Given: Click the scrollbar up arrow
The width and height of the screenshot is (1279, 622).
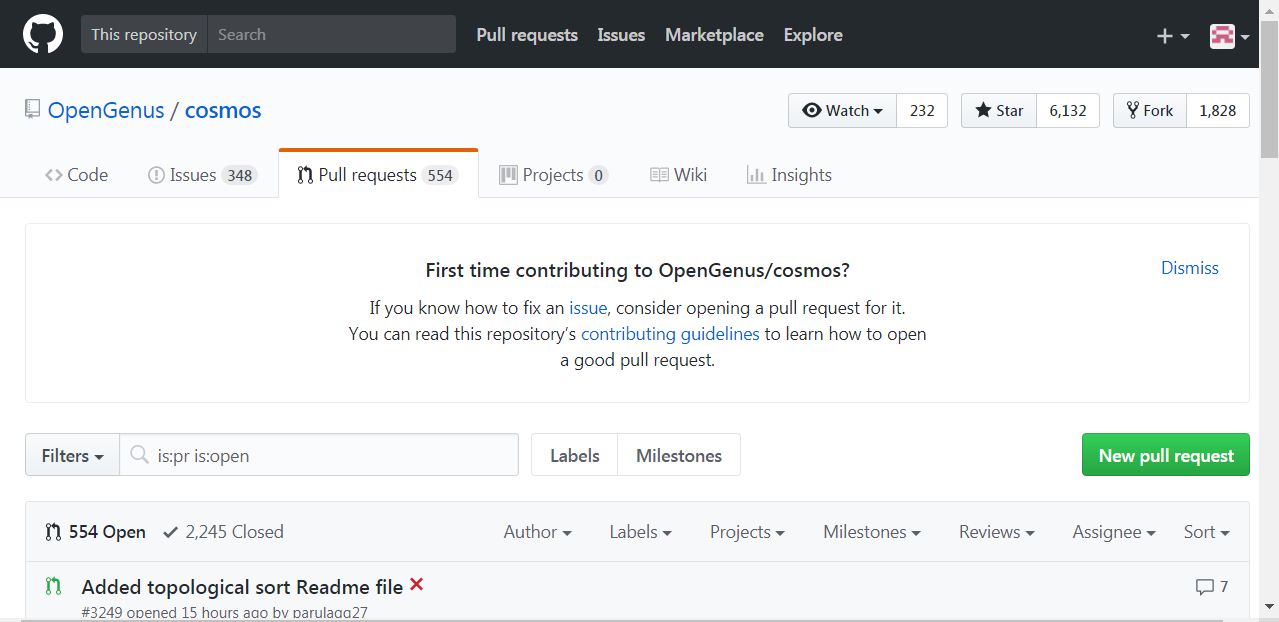Looking at the screenshot, I should tap(1269, 9).
